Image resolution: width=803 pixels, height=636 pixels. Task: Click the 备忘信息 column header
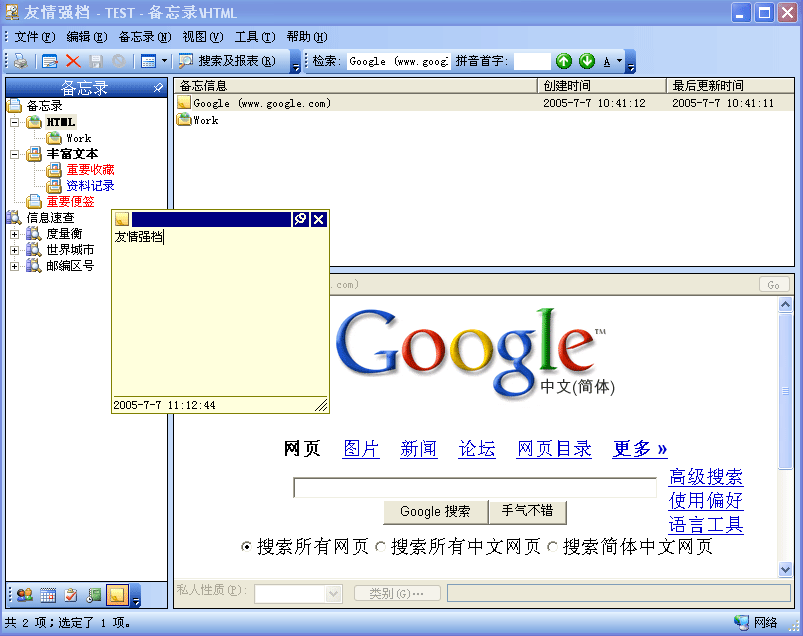tap(355, 86)
